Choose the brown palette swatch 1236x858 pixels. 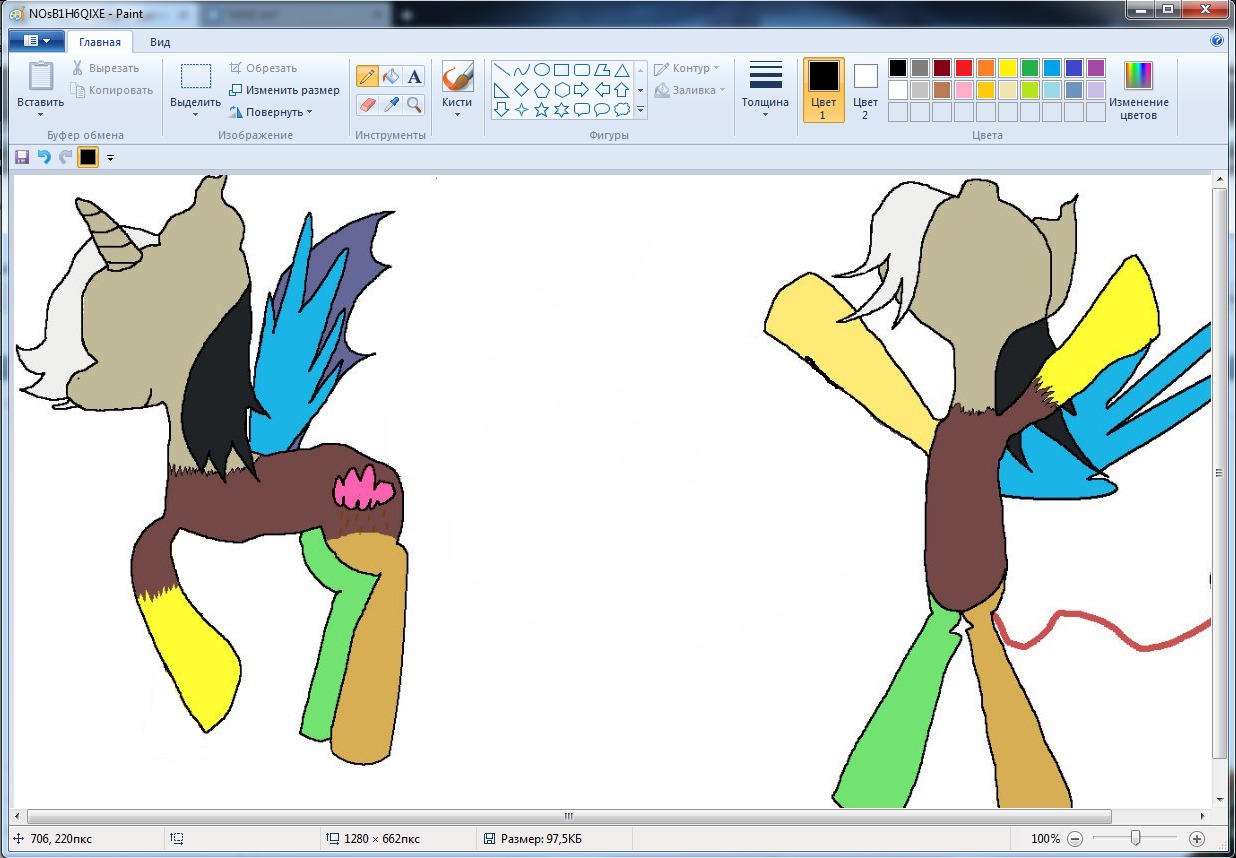click(942, 90)
